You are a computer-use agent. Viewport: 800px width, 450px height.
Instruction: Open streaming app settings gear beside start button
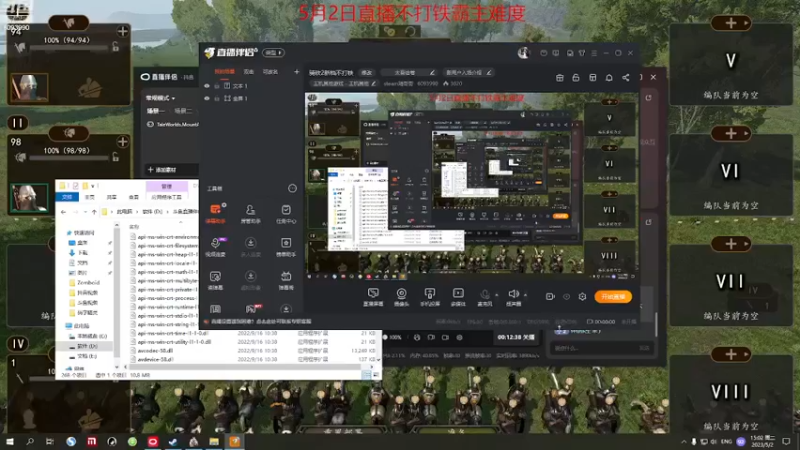(582, 296)
